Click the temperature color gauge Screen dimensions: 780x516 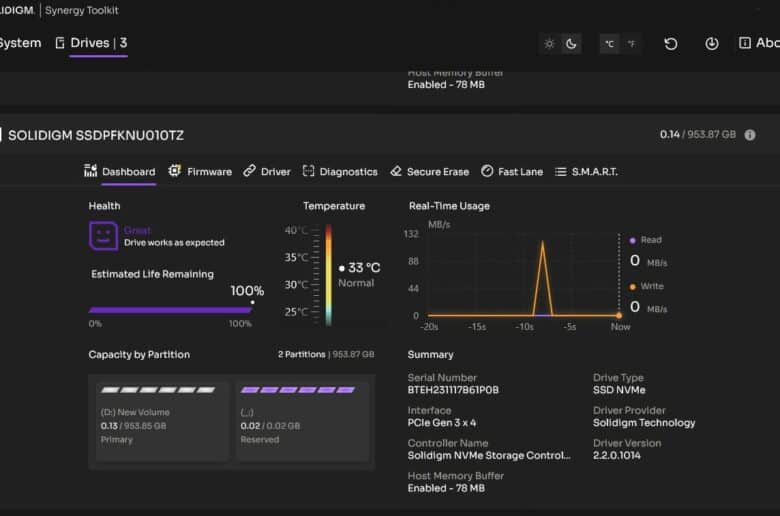pyautogui.click(x=328, y=275)
